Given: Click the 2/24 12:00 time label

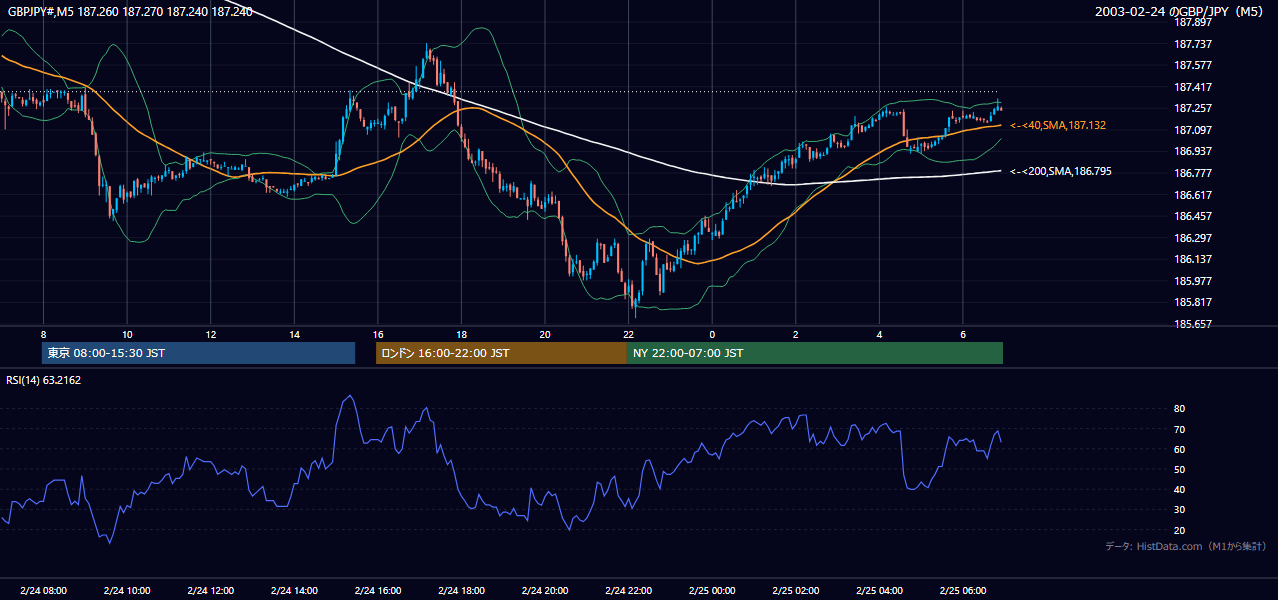Looking at the screenshot, I should [x=211, y=590].
